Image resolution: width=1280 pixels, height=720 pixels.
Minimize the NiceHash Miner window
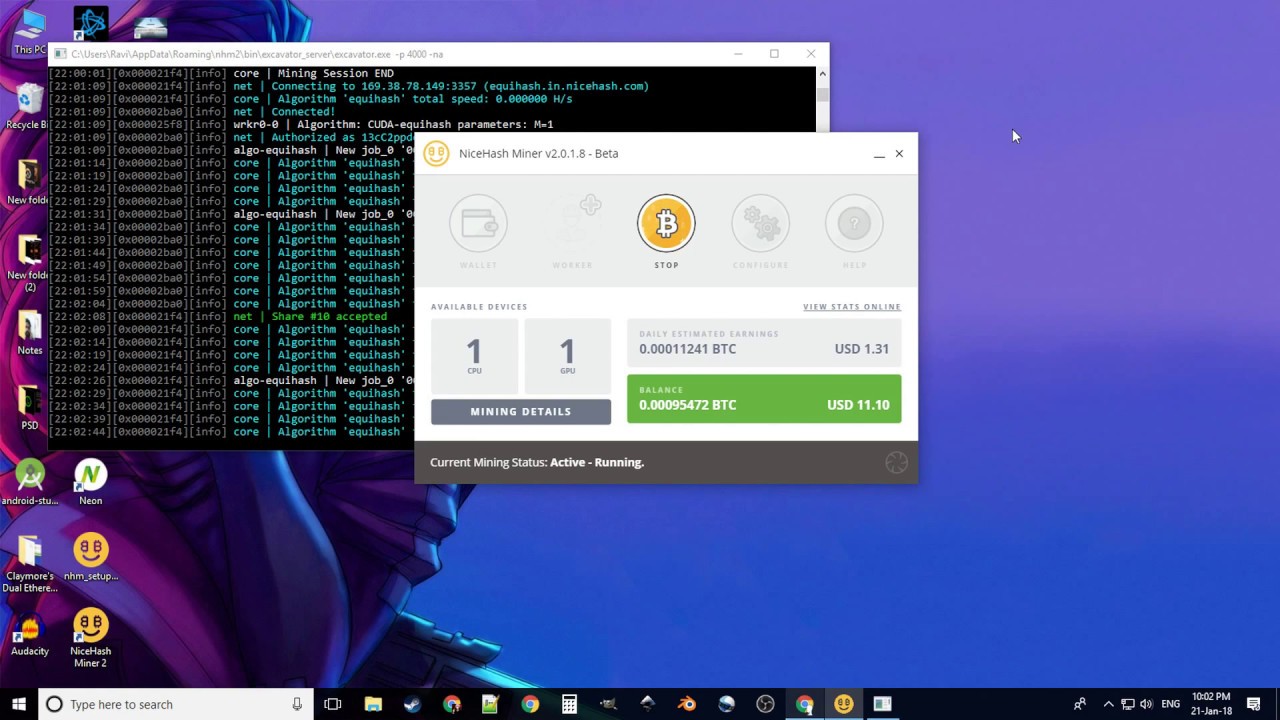coord(879,154)
